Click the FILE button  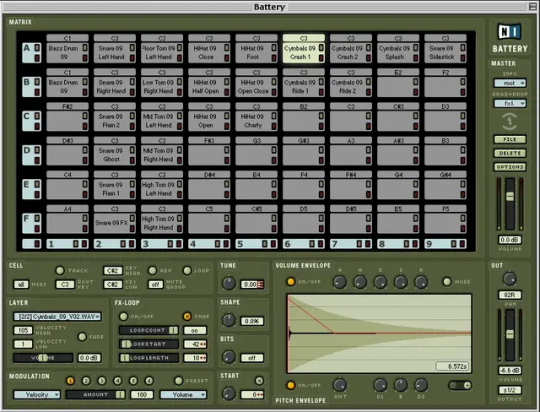tap(510, 140)
